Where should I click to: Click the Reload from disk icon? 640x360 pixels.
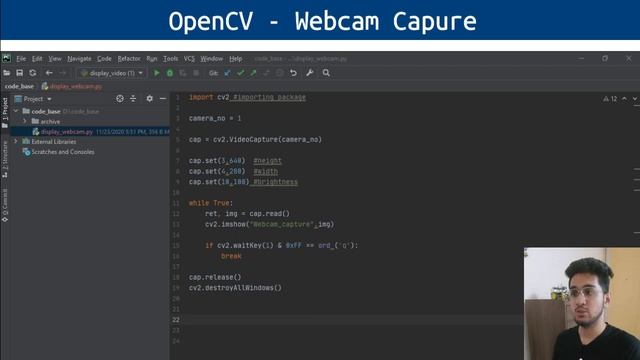(x=33, y=73)
